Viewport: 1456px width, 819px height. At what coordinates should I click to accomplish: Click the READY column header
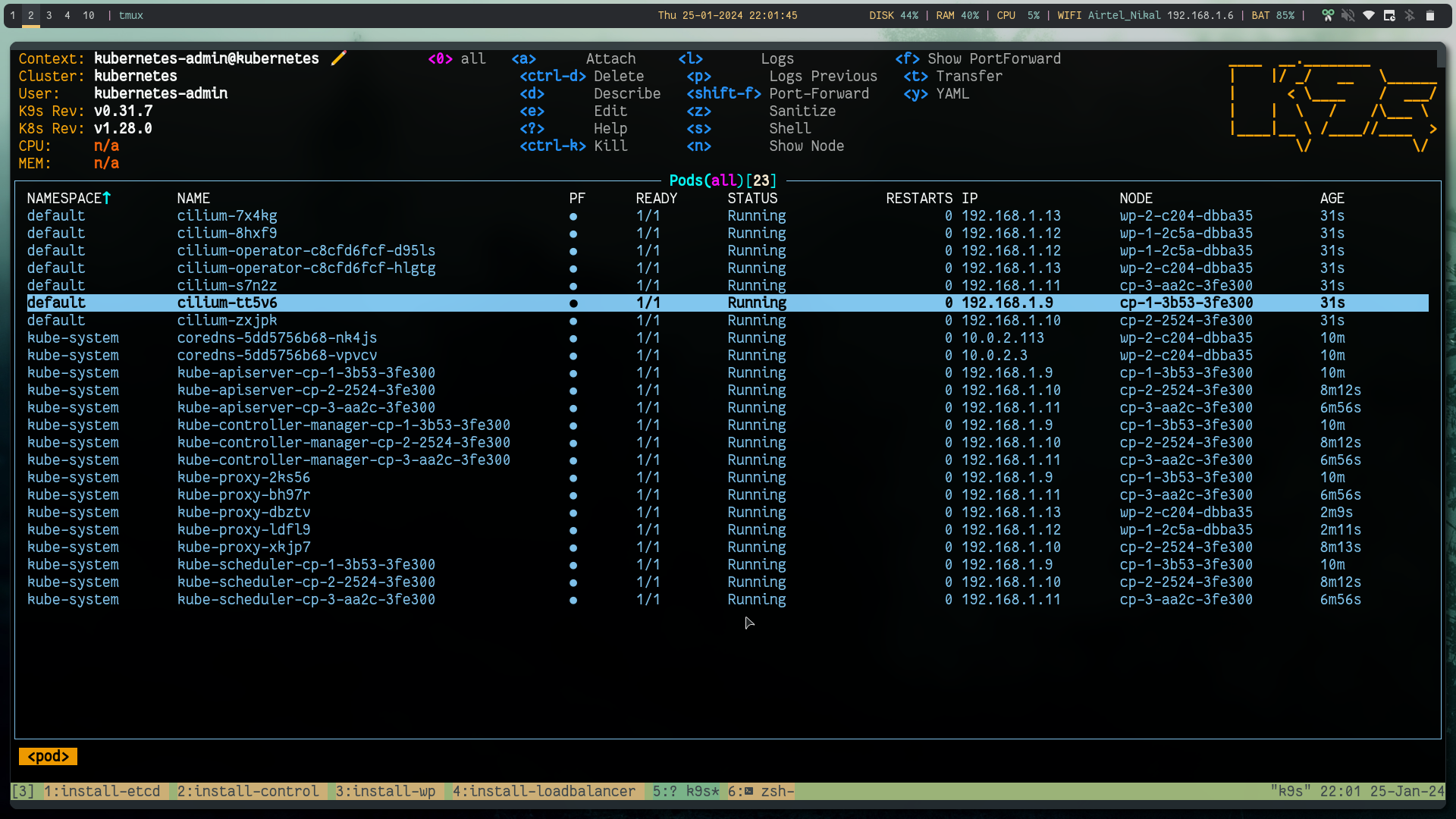(x=657, y=198)
